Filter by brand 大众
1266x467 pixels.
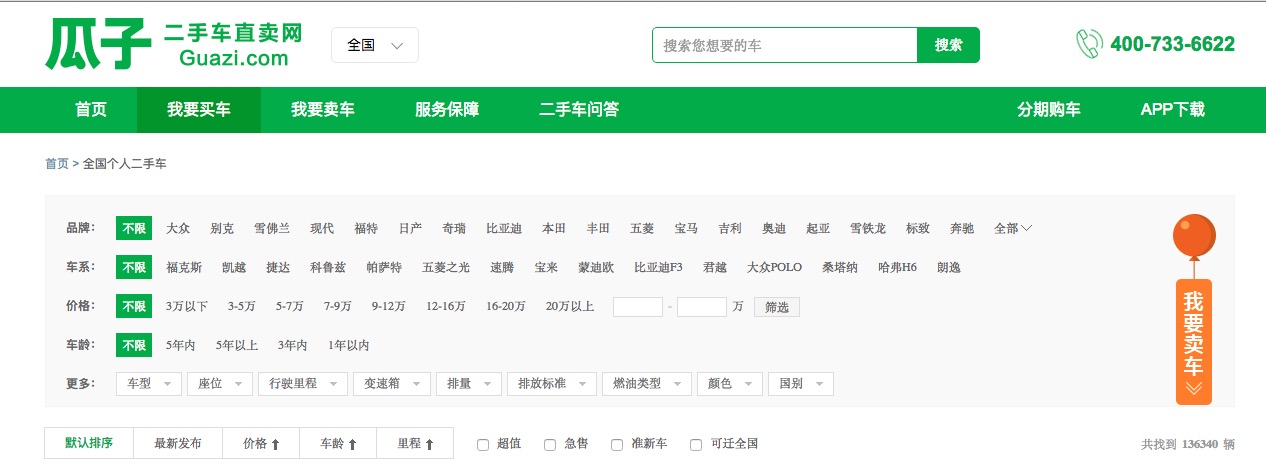pyautogui.click(x=178, y=228)
